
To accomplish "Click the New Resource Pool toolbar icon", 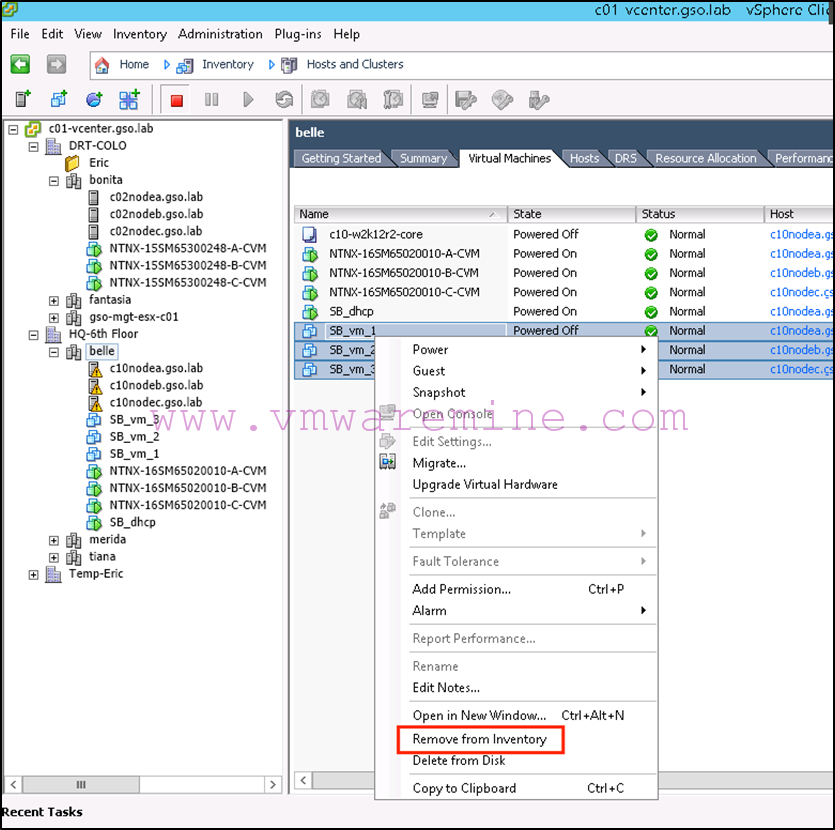I will pos(94,99).
